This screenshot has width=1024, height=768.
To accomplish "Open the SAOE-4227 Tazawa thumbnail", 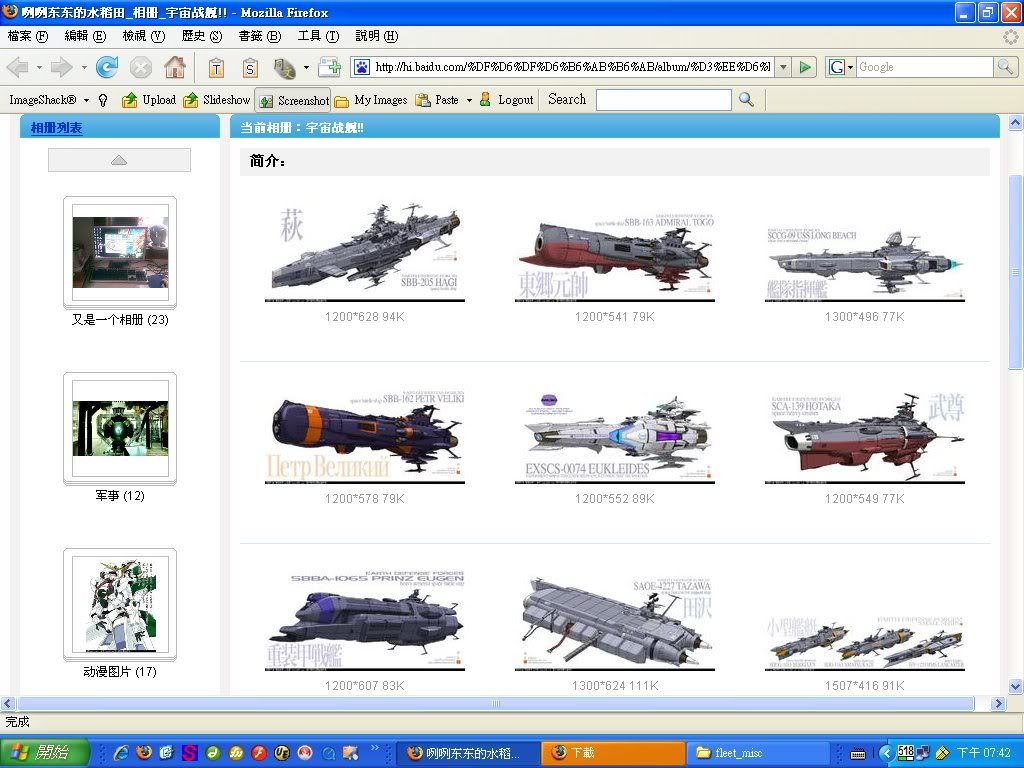I will (x=615, y=623).
